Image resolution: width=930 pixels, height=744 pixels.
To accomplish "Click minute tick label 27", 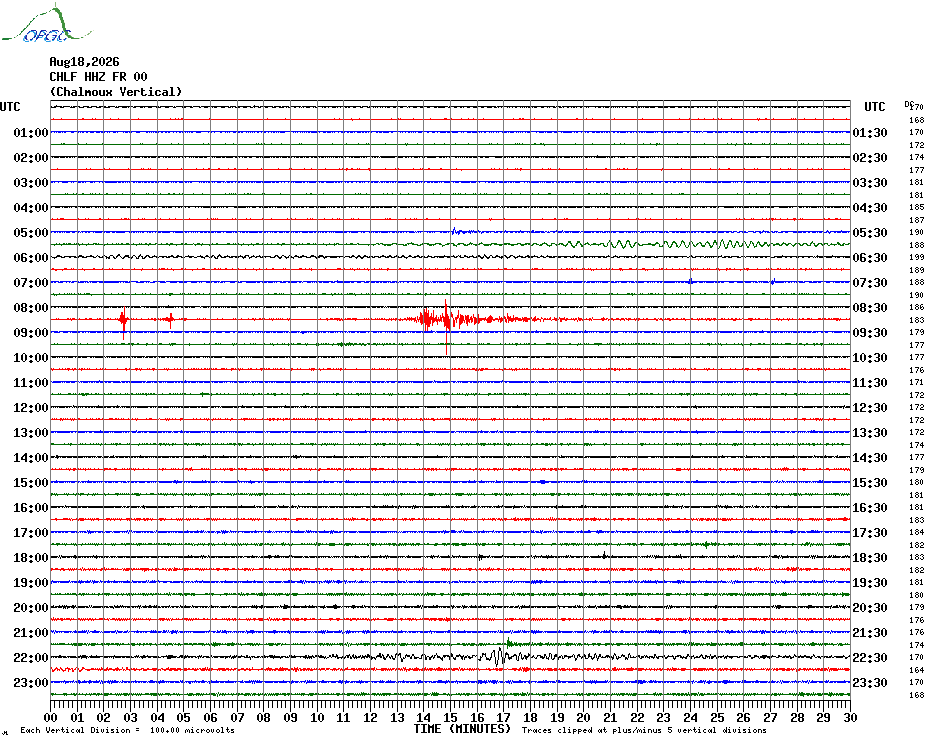I will (x=770, y=718).
